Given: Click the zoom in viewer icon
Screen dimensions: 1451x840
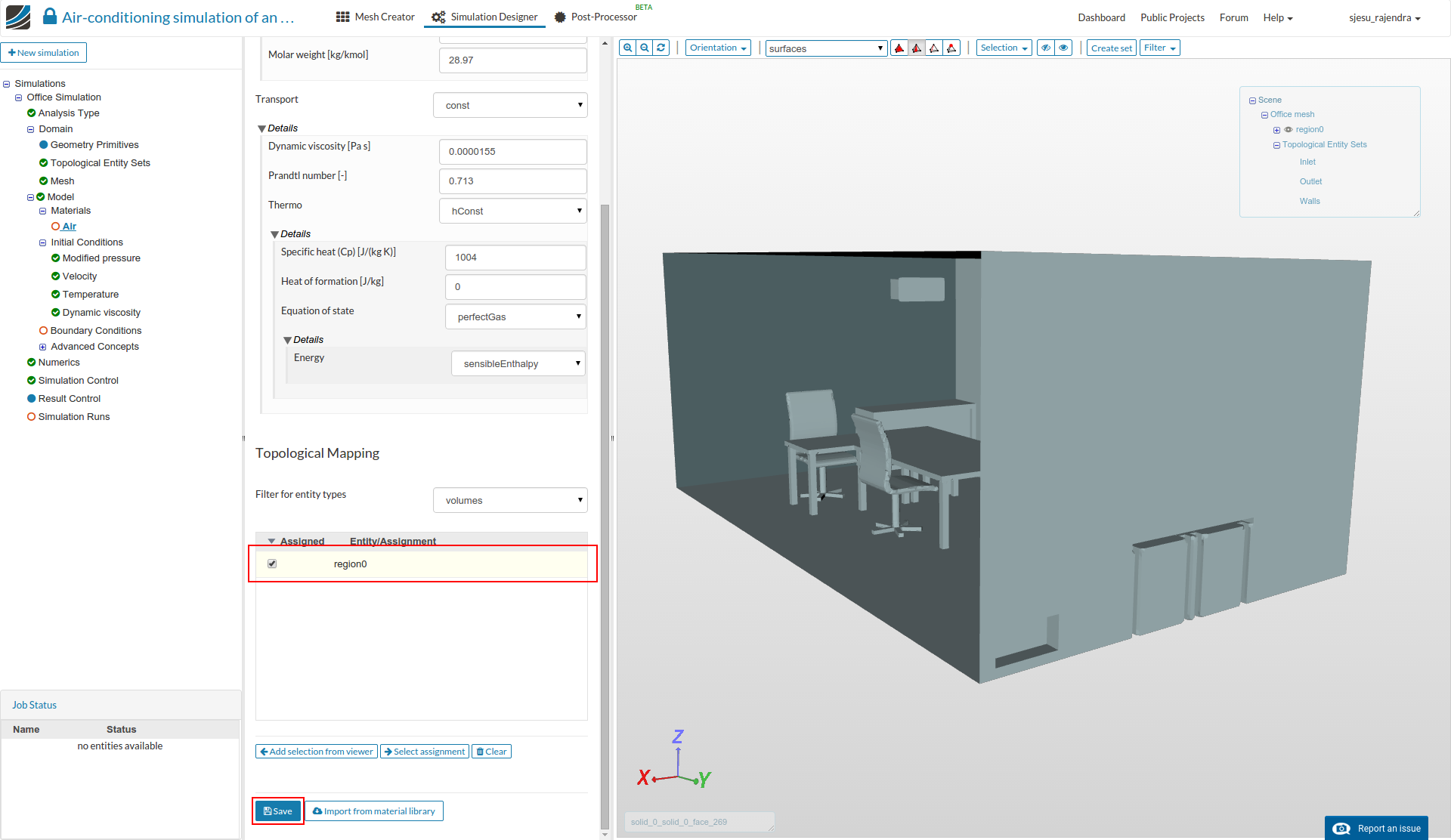Looking at the screenshot, I should 627,48.
